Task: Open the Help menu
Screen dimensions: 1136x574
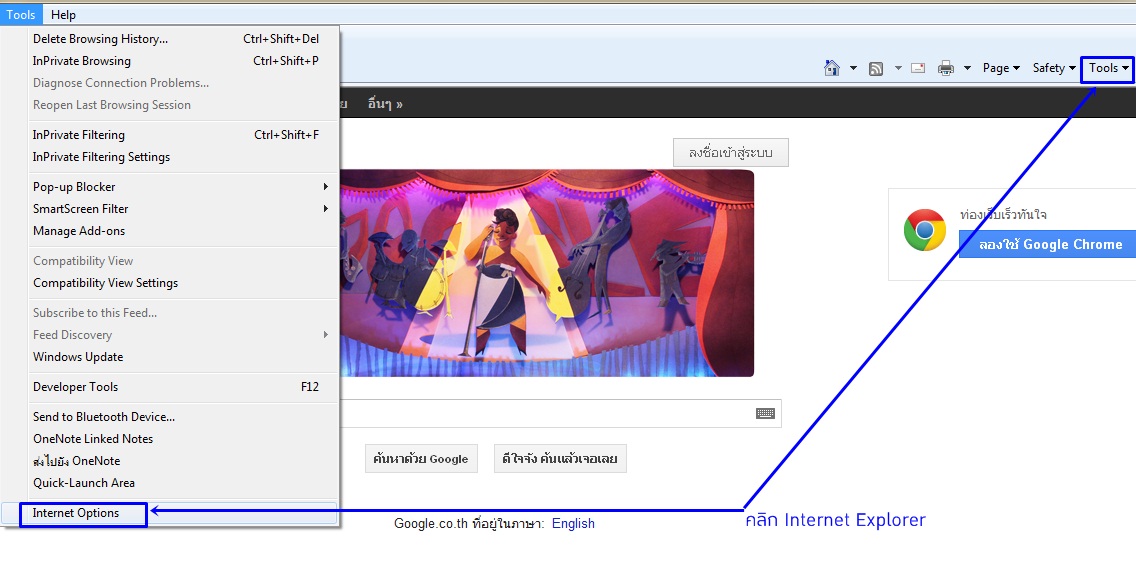Action: 63,14
